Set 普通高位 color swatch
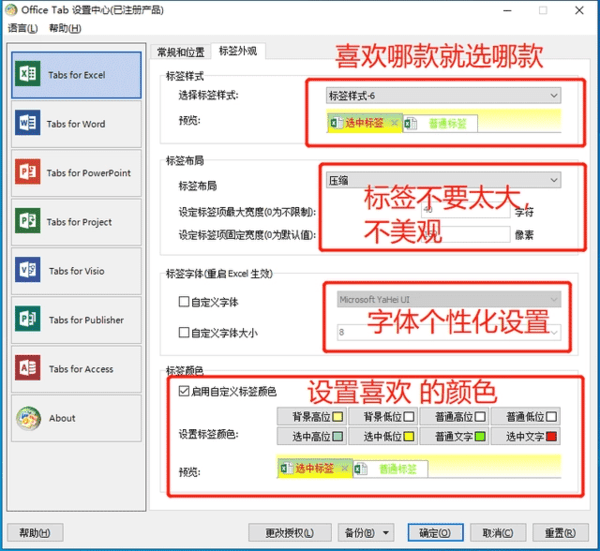 point(480,417)
